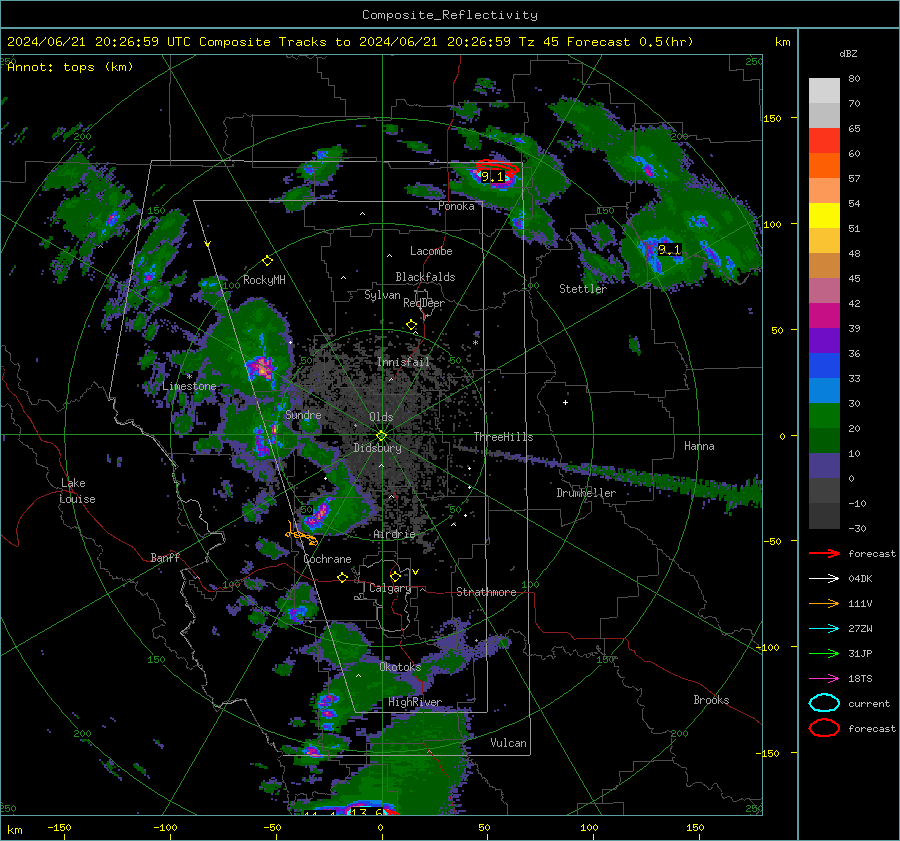The height and width of the screenshot is (841, 900).
Task: Click the Limestone label
Action: [x=189, y=386]
